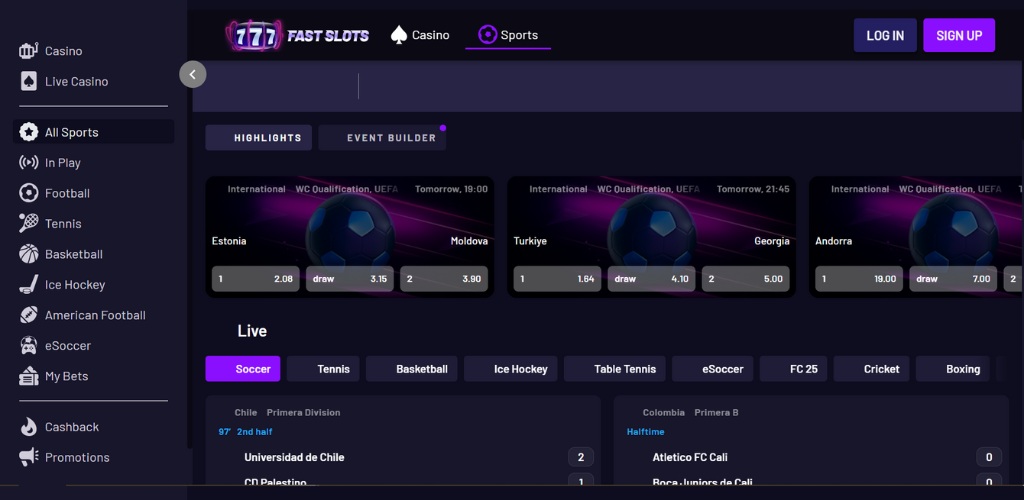
Task: Click the Atletico FC Cali team name
Action: pos(690,458)
